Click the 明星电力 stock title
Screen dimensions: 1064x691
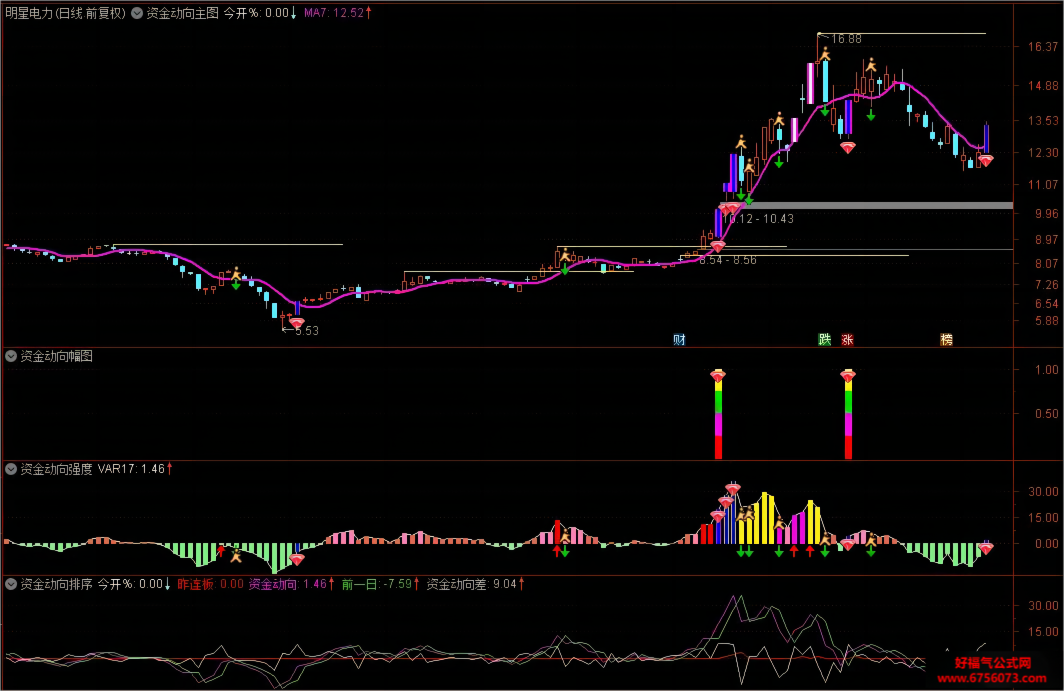(x=28, y=13)
